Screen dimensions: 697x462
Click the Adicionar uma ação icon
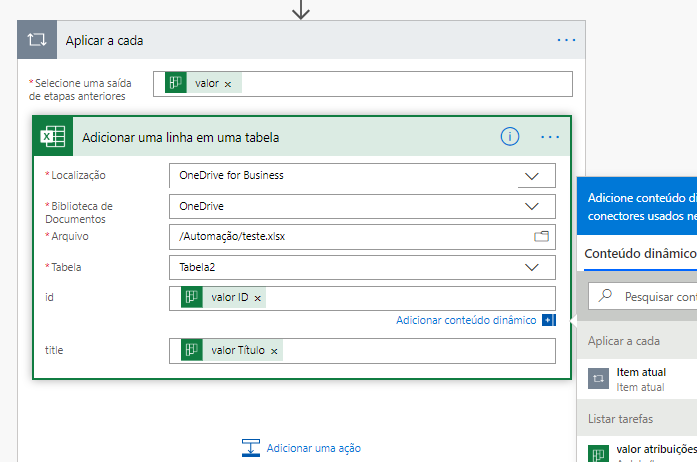pyautogui.click(x=251, y=448)
